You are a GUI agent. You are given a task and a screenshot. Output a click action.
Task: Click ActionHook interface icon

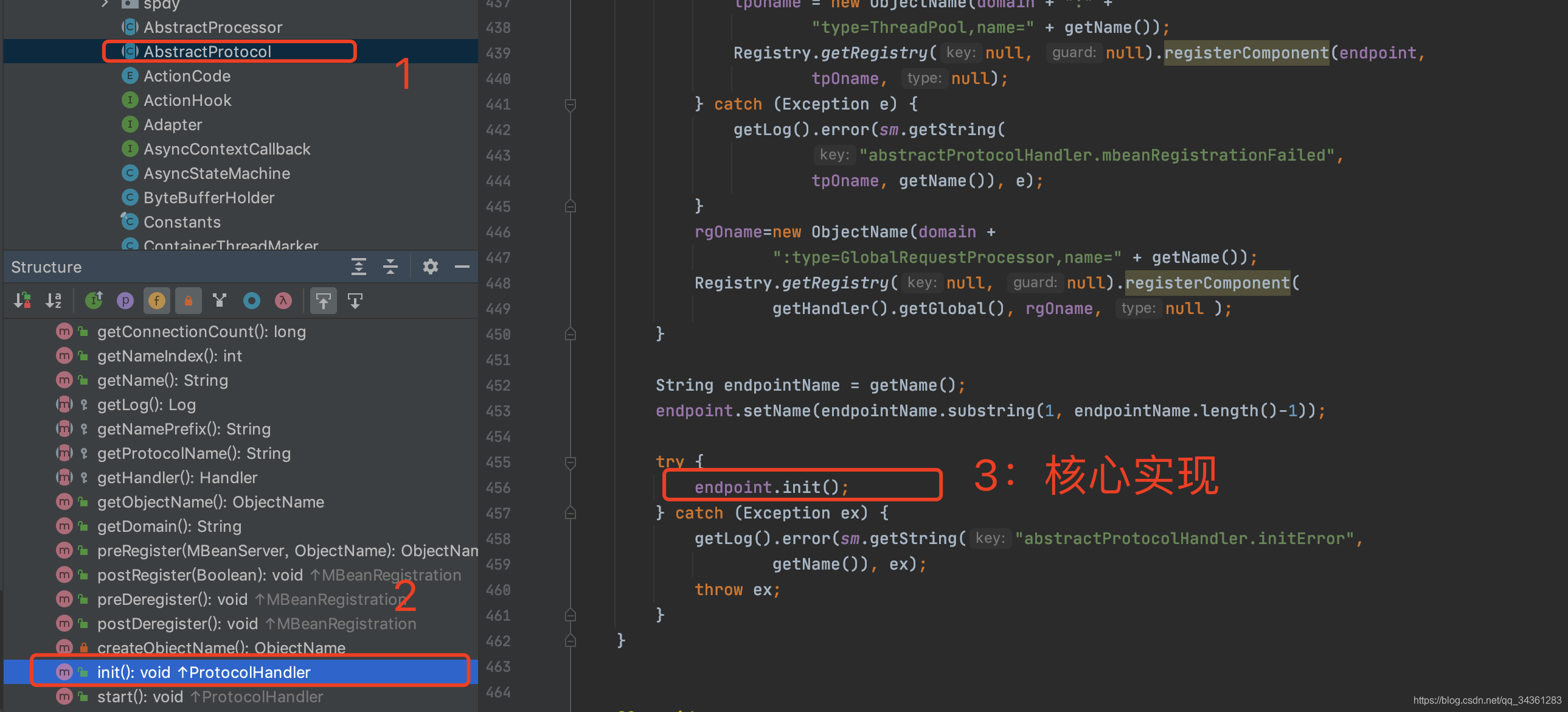pos(130,100)
